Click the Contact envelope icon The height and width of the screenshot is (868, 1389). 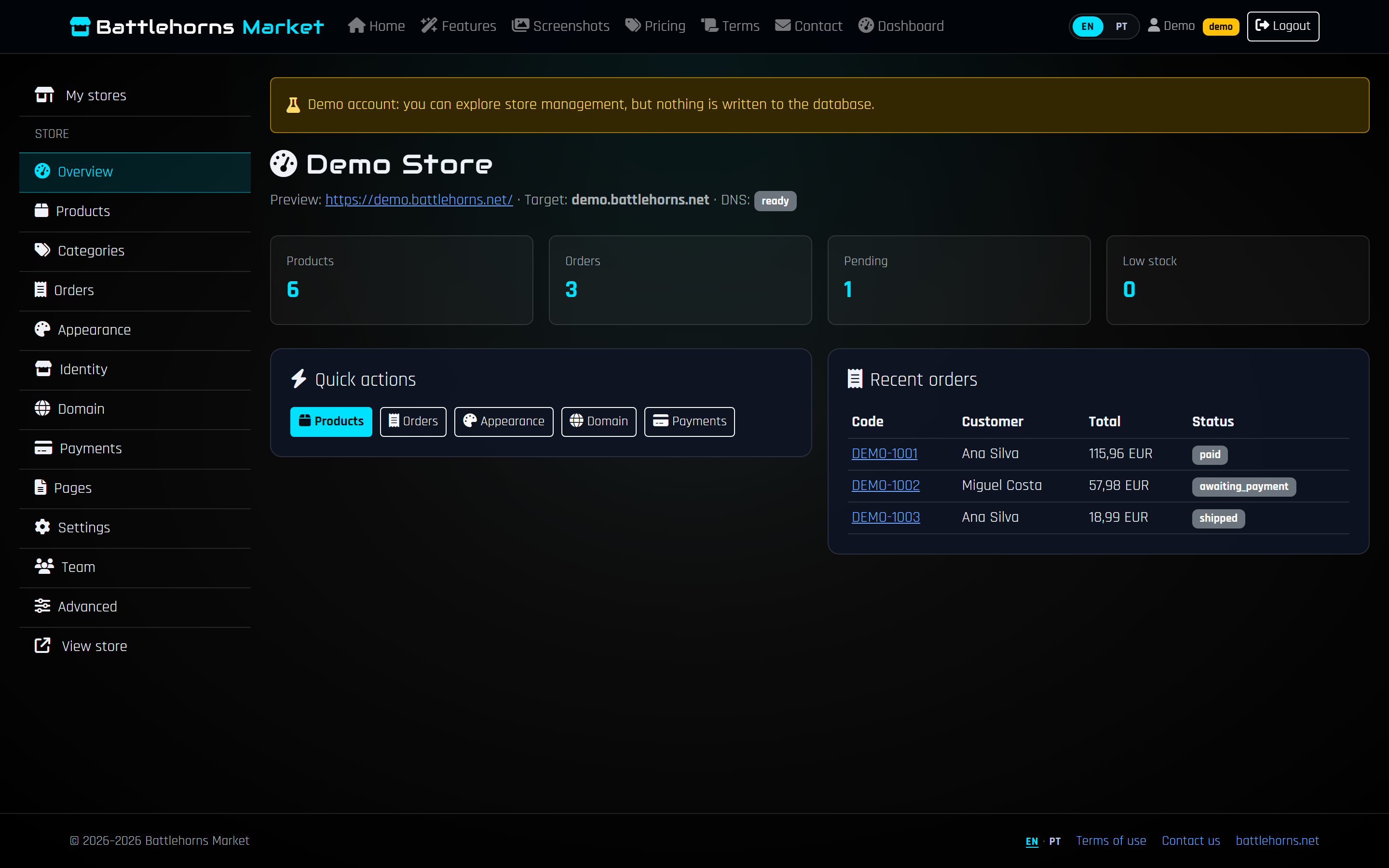pos(782,25)
